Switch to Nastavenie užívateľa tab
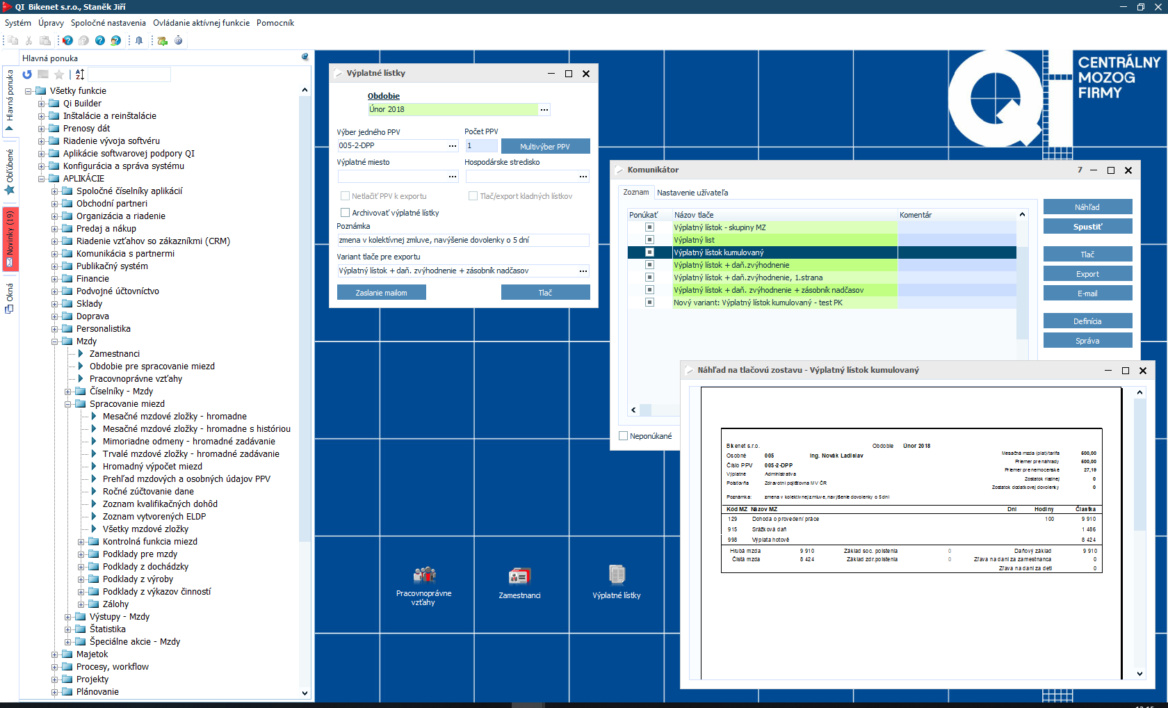Image resolution: width=1168 pixels, height=708 pixels. pos(692,192)
